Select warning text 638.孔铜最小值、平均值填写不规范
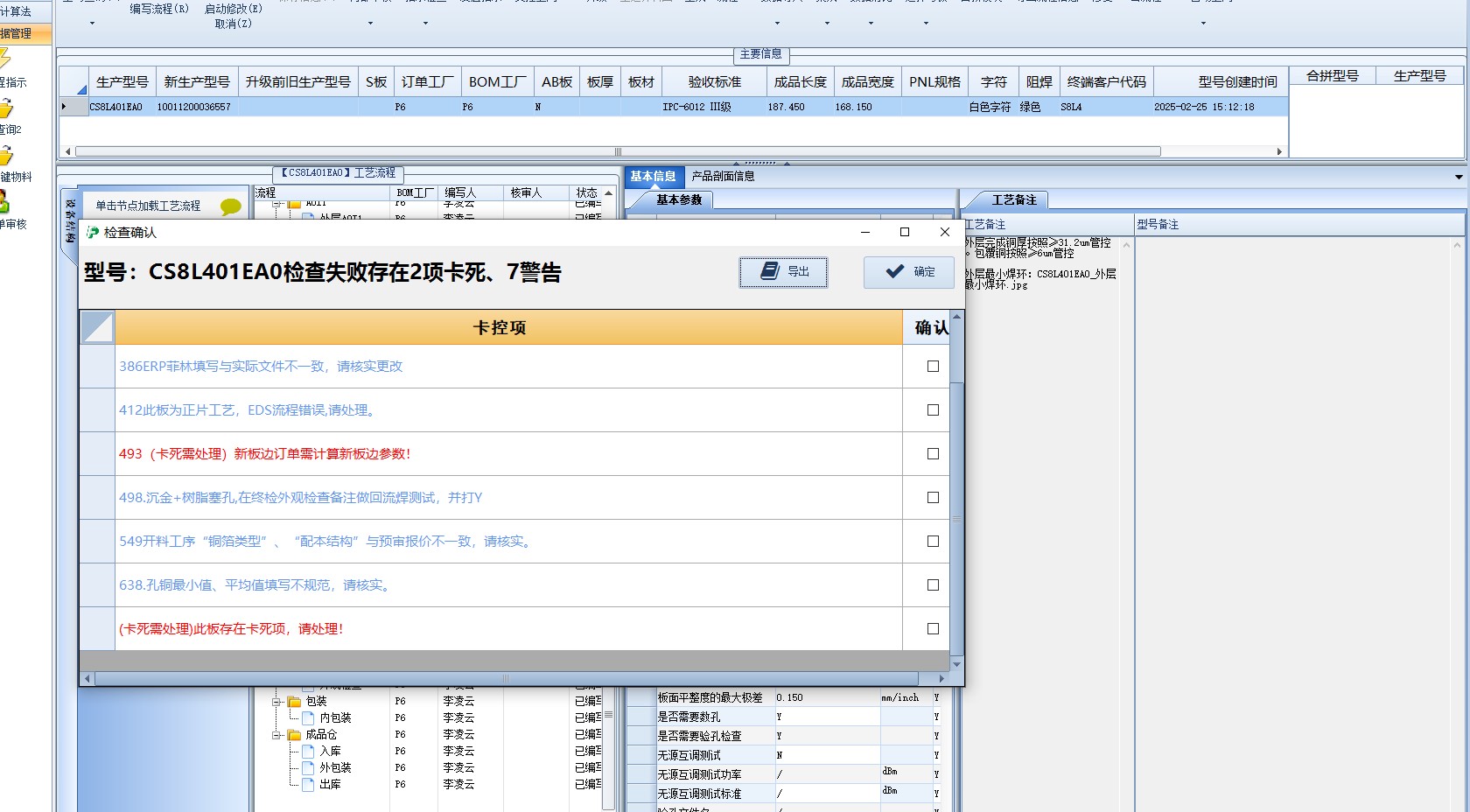 point(255,585)
